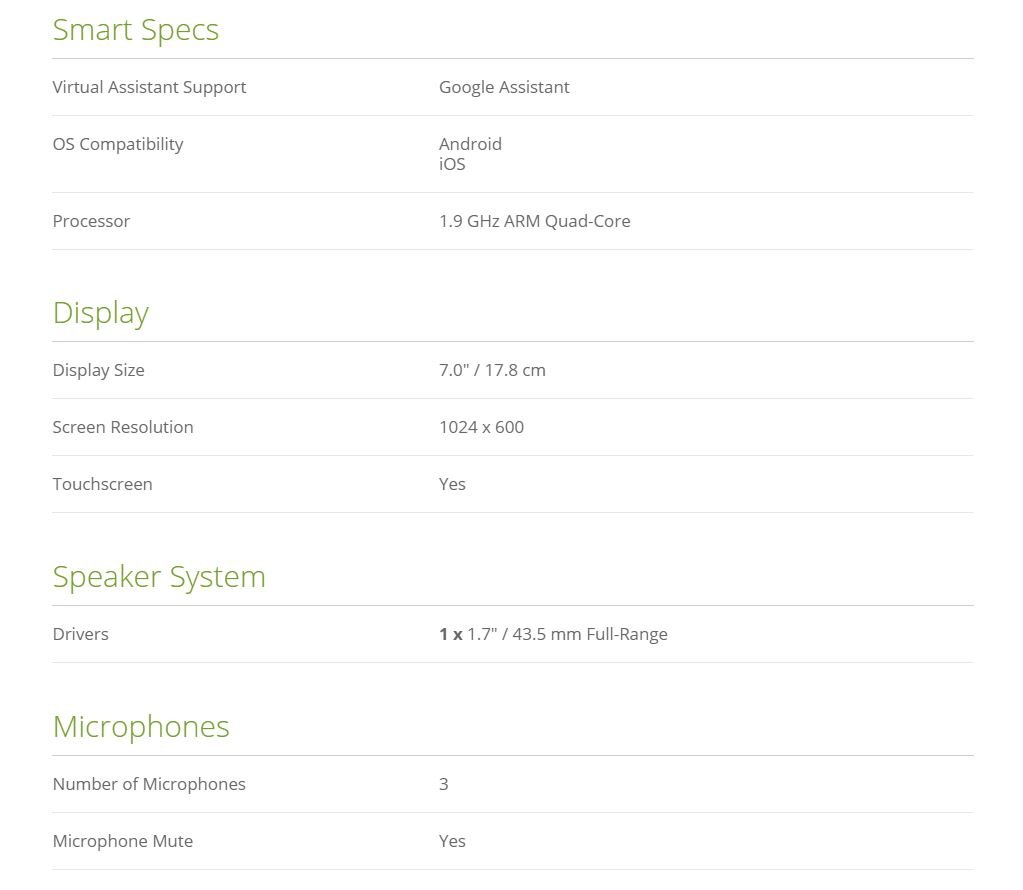Viewport: 1023px width, 890px height.
Task: Select the Google Assistant value text
Action: click(504, 87)
